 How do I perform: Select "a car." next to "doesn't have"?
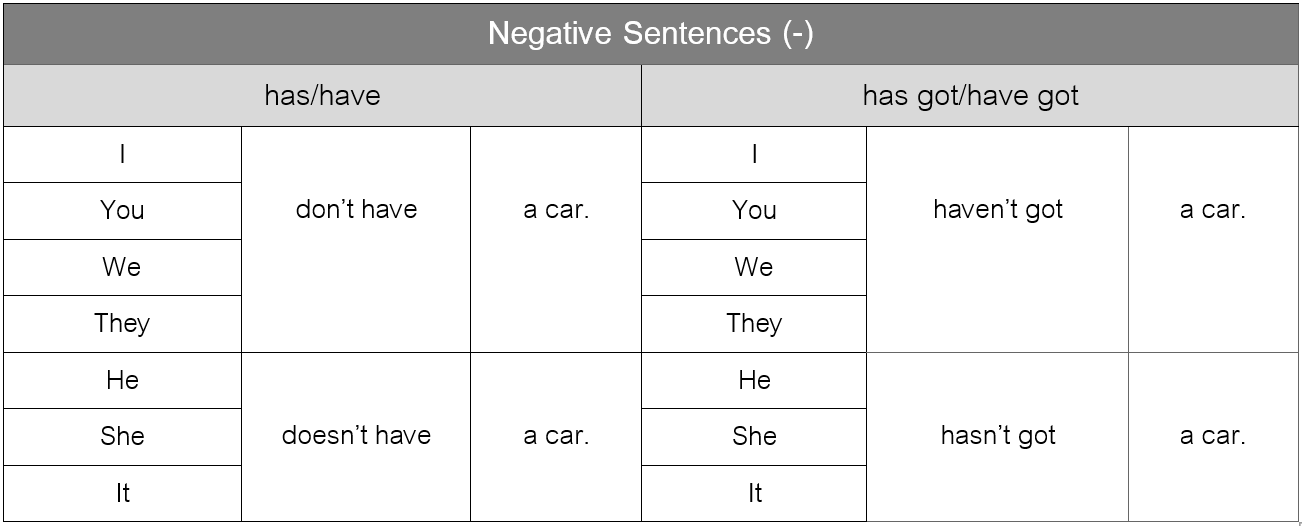point(556,436)
